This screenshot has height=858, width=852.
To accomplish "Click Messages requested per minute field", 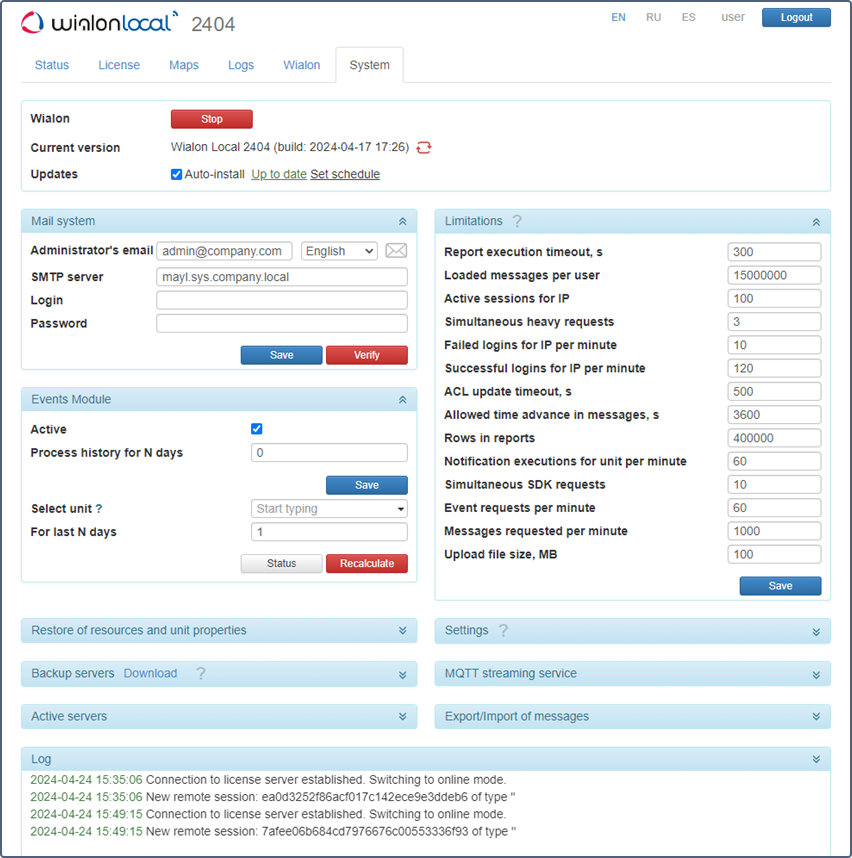I will (774, 531).
